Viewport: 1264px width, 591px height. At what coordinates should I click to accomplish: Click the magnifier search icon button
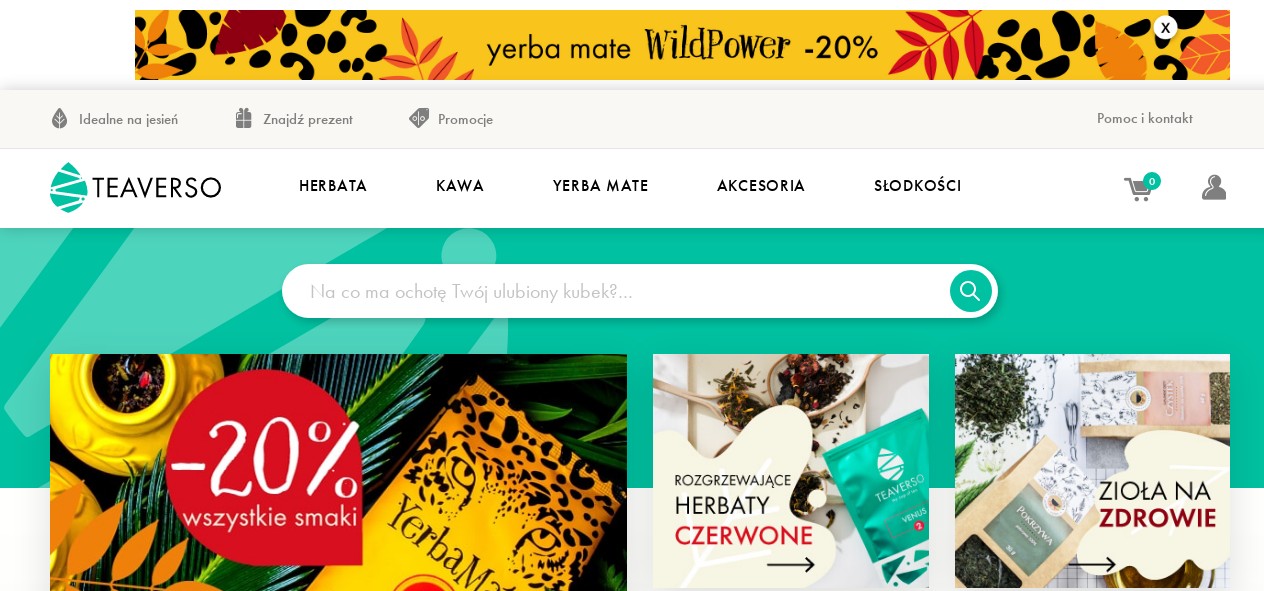coord(970,291)
